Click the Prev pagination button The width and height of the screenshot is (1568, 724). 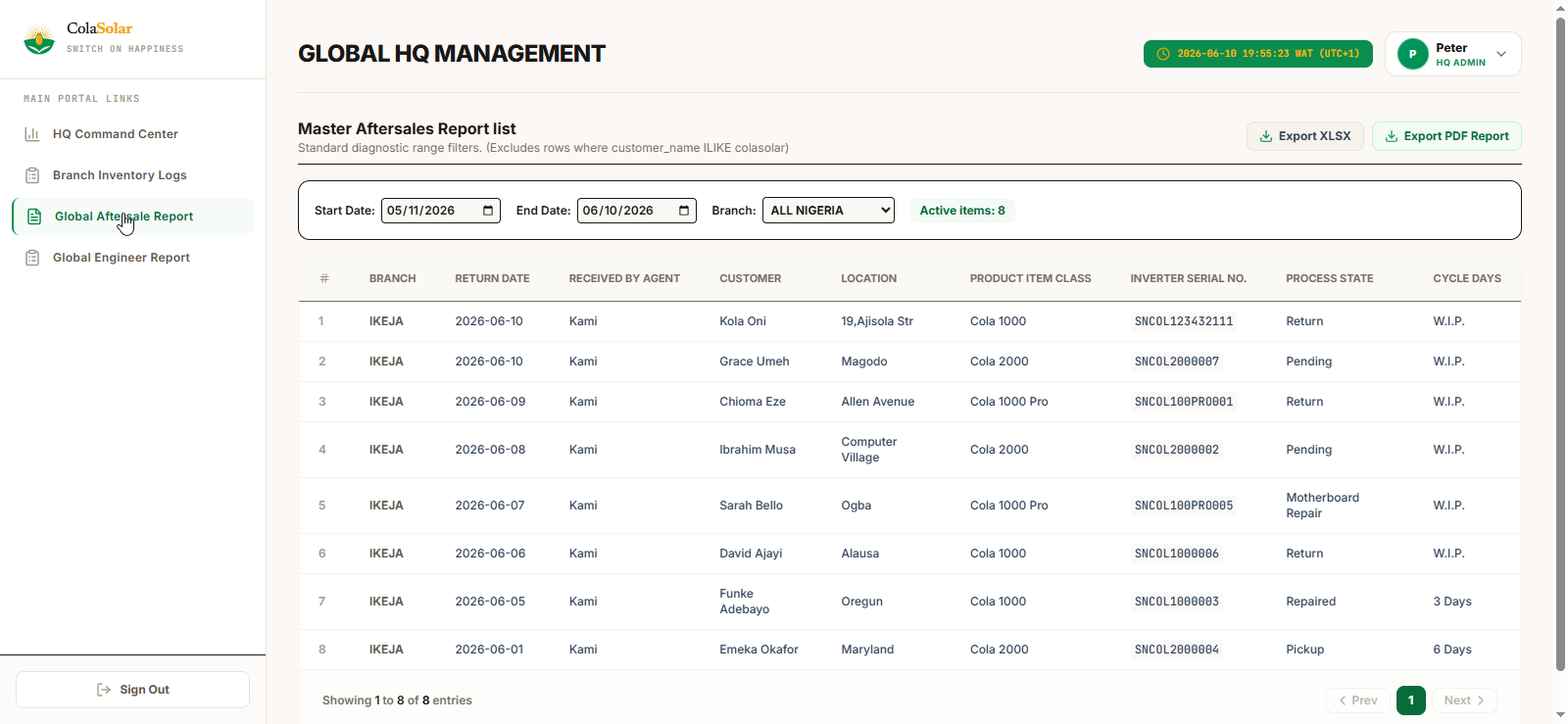(1357, 700)
